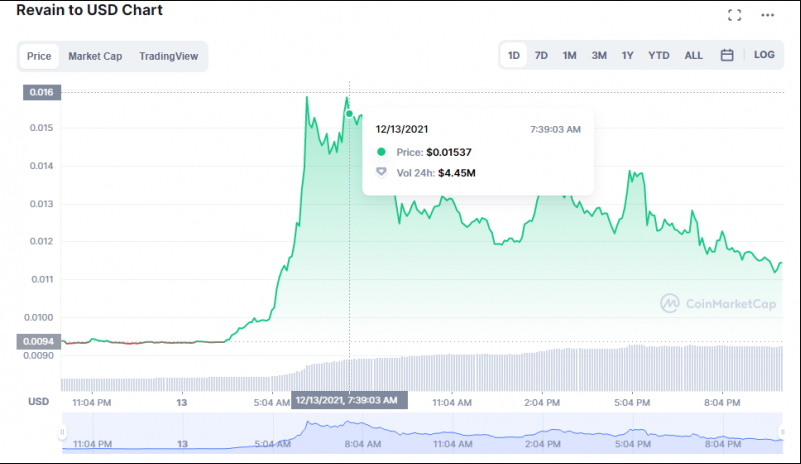Screen dimensions: 801x464
Task: Click the 0.016 price axis label
Action: (x=41, y=92)
